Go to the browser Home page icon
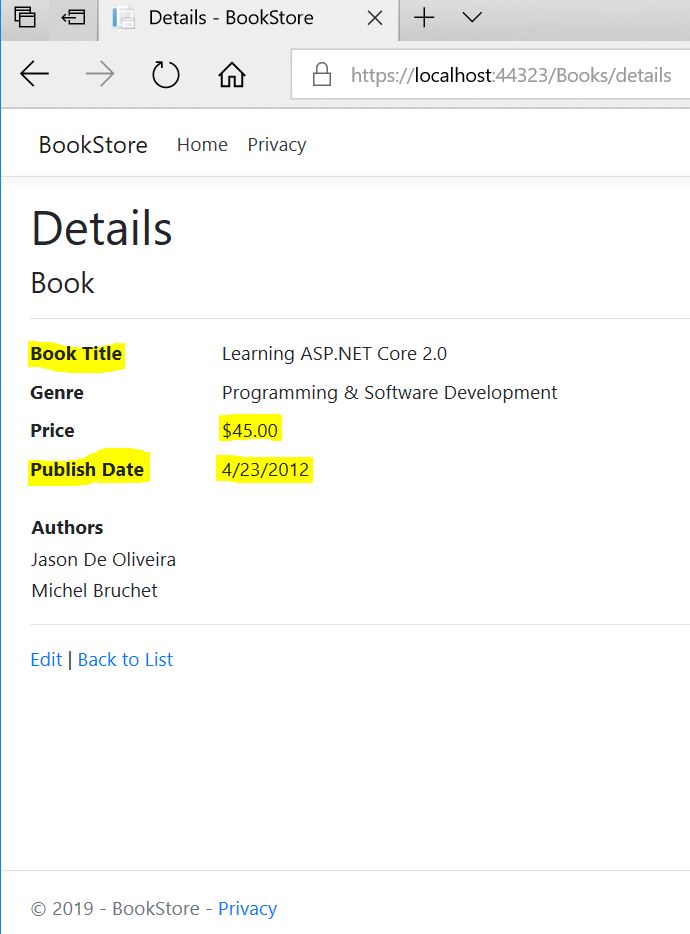The width and height of the screenshot is (690, 934). coord(232,75)
